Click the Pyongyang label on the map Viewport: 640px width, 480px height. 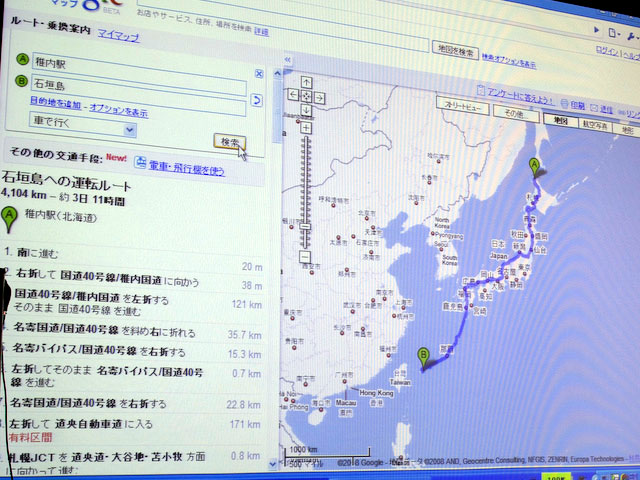pyautogui.click(x=449, y=236)
